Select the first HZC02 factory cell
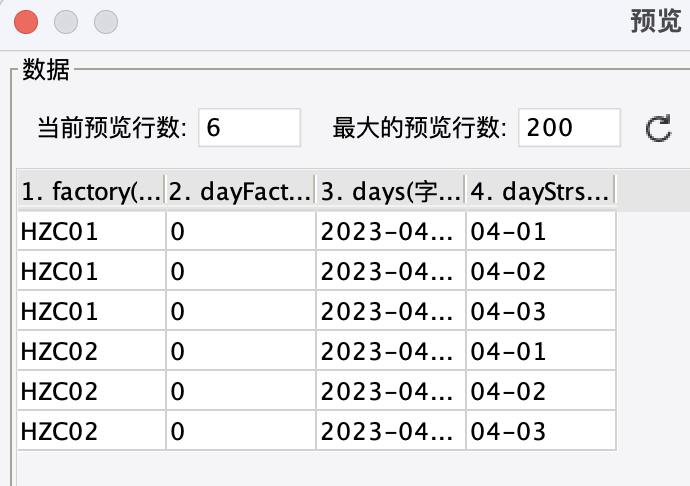The image size is (690, 486). coord(91,351)
